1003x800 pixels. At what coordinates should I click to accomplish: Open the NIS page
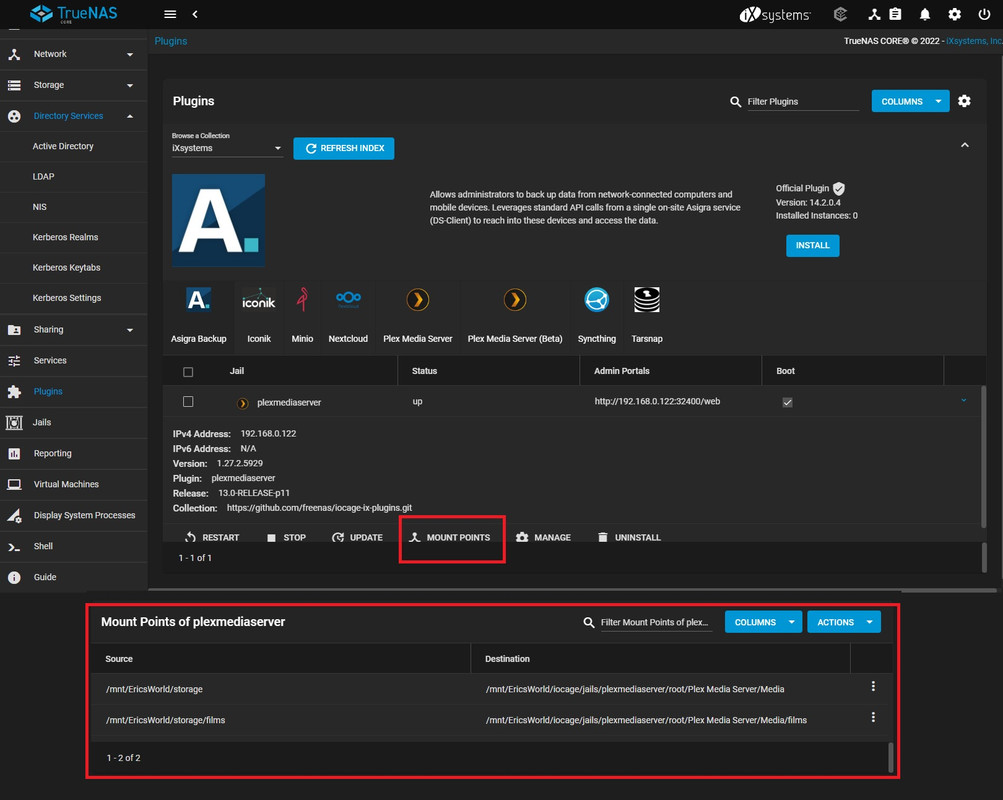[40, 207]
